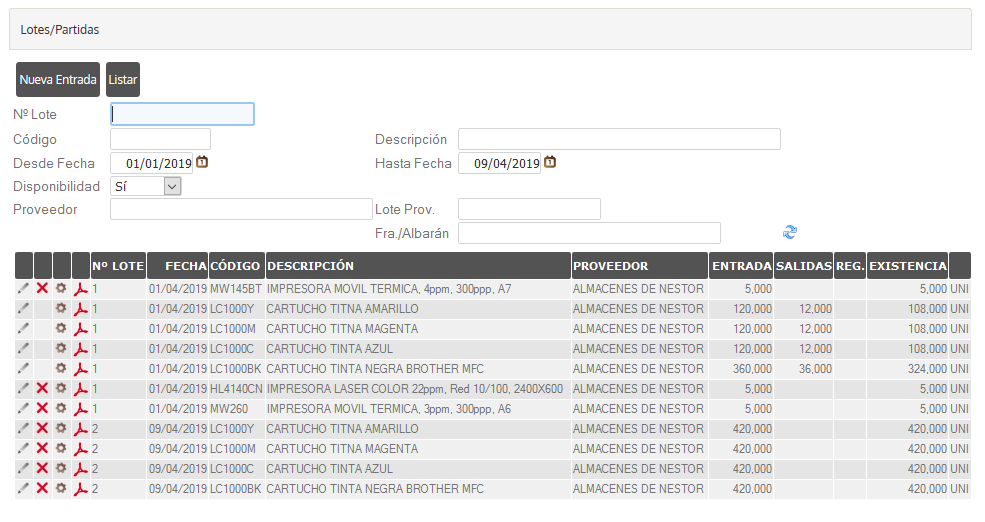
Task: Click gear icon on HL4140CN row
Action: [61, 389]
